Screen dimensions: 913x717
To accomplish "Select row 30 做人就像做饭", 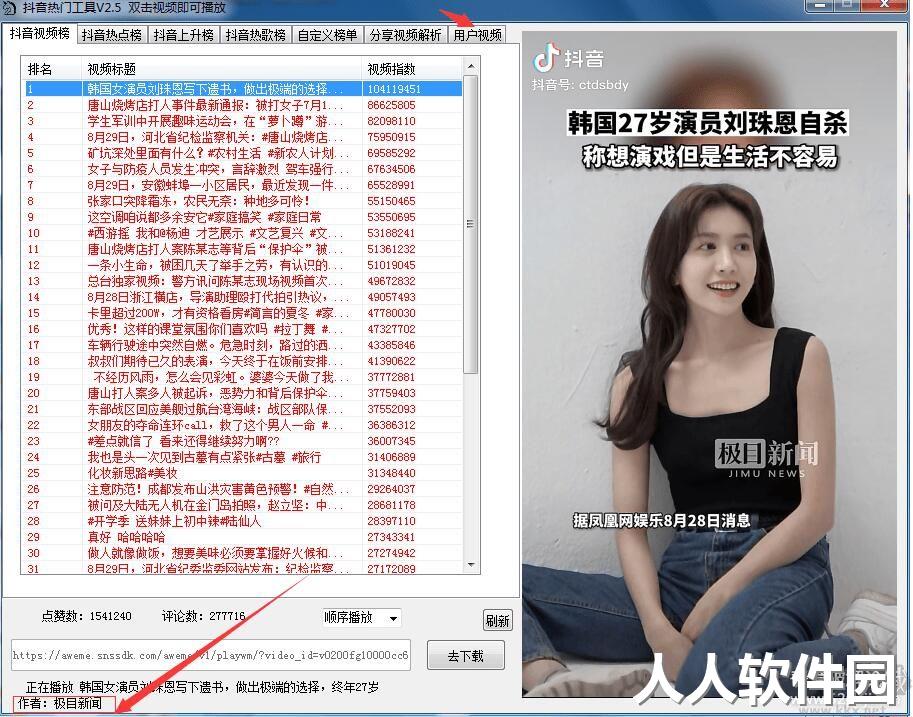I will [x=243, y=554].
